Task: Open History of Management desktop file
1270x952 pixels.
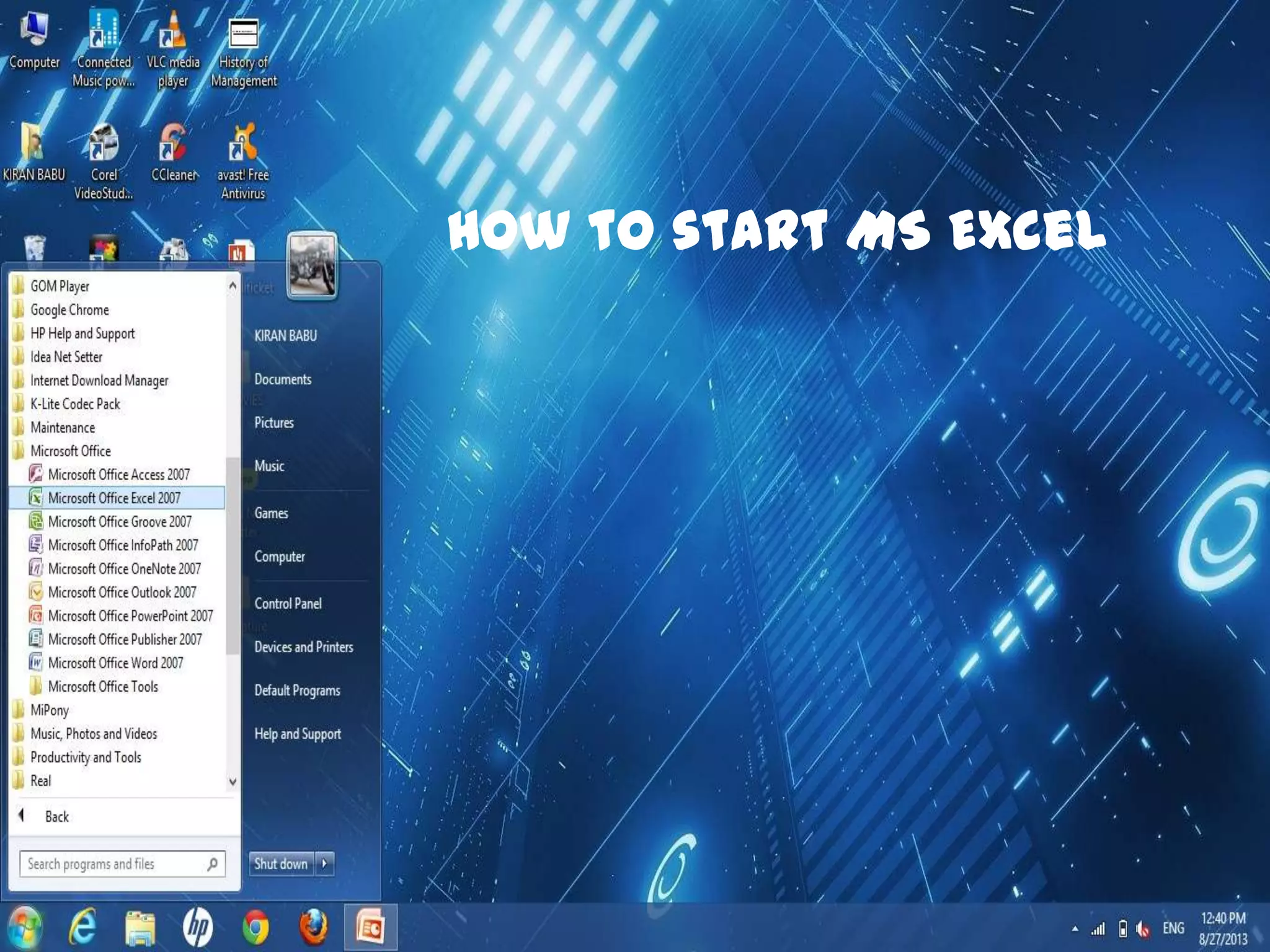Action: click(244, 53)
